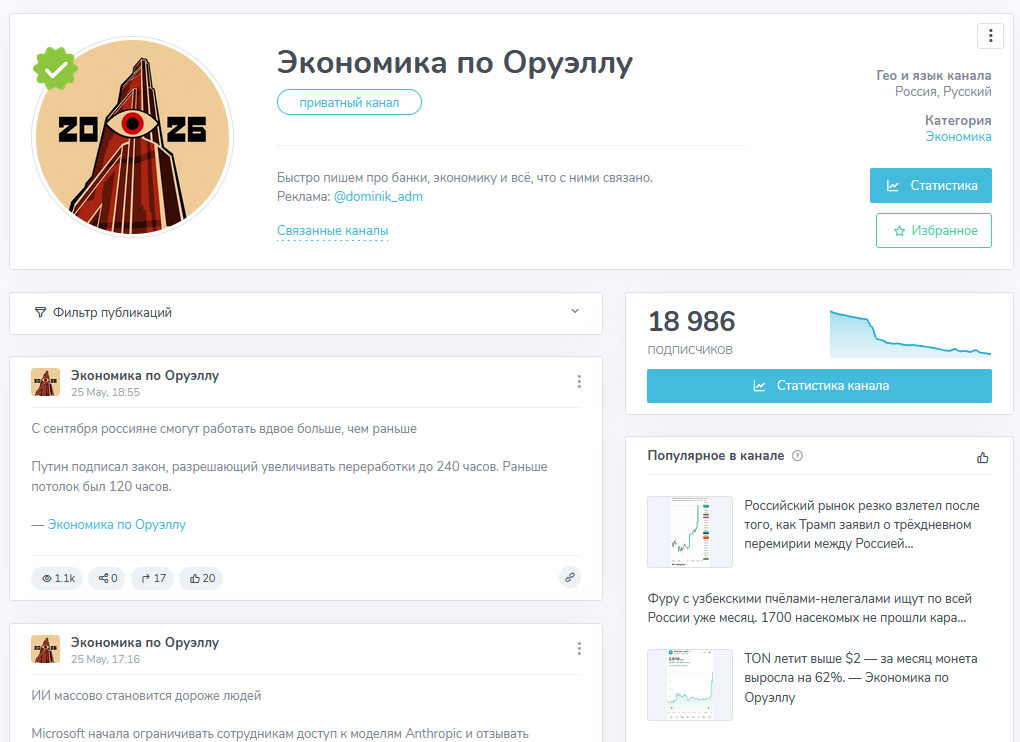Open channel name in 18:55 post header
The width and height of the screenshot is (1020, 742).
click(145, 375)
